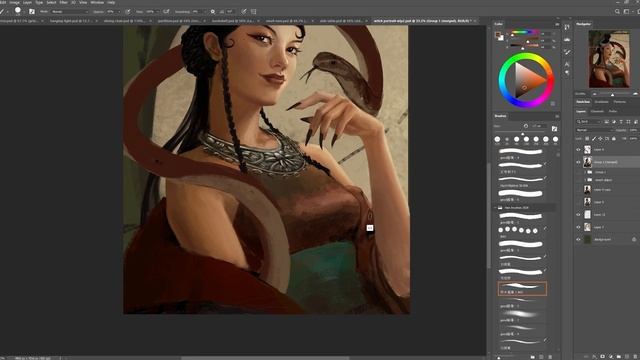640x360 pixels.
Task: Open the layer blend mode Normal dropdown
Action: point(594,130)
